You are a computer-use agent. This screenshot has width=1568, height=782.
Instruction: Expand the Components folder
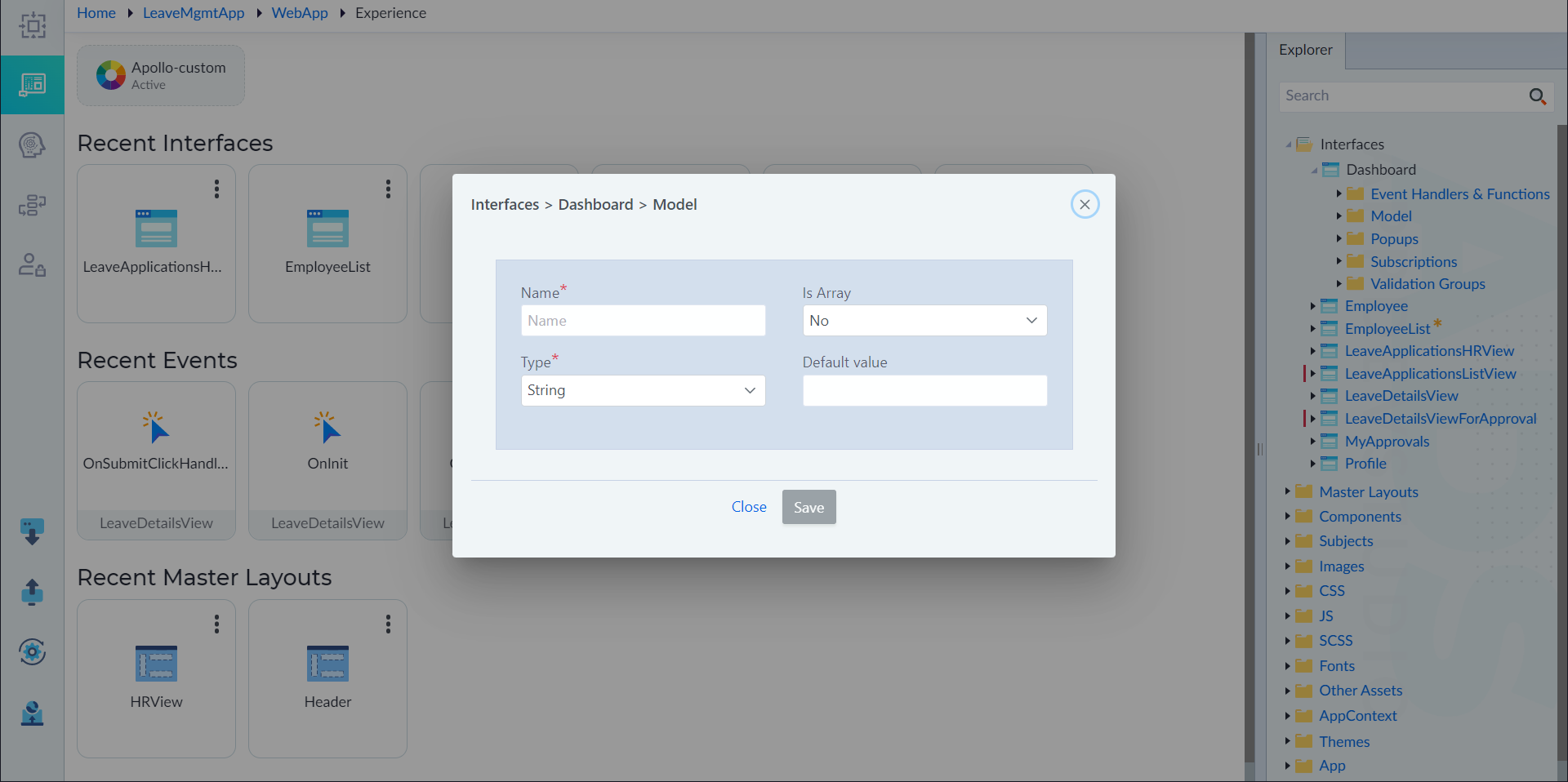1288,516
